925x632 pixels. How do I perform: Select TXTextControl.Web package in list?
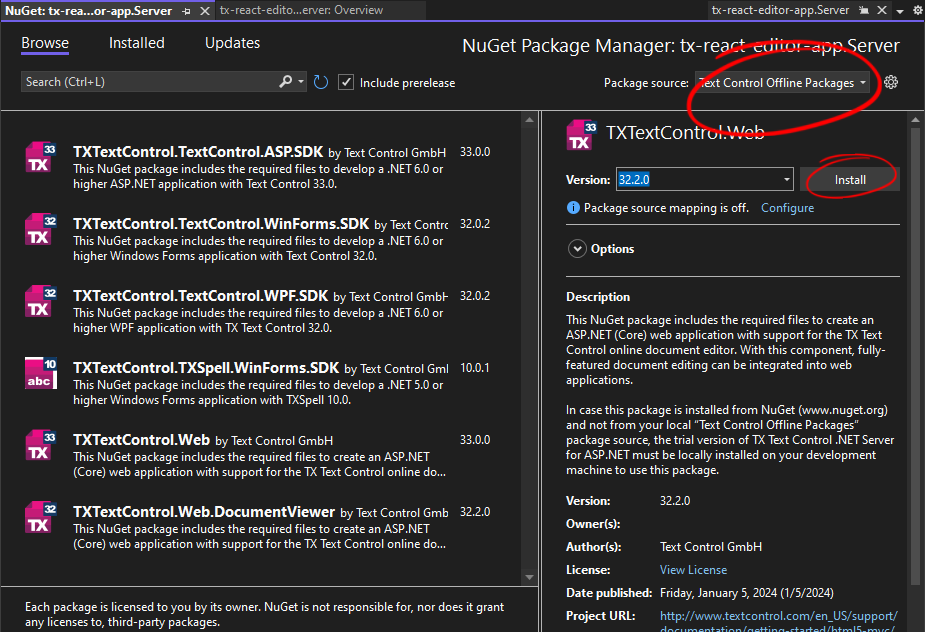tap(260, 455)
